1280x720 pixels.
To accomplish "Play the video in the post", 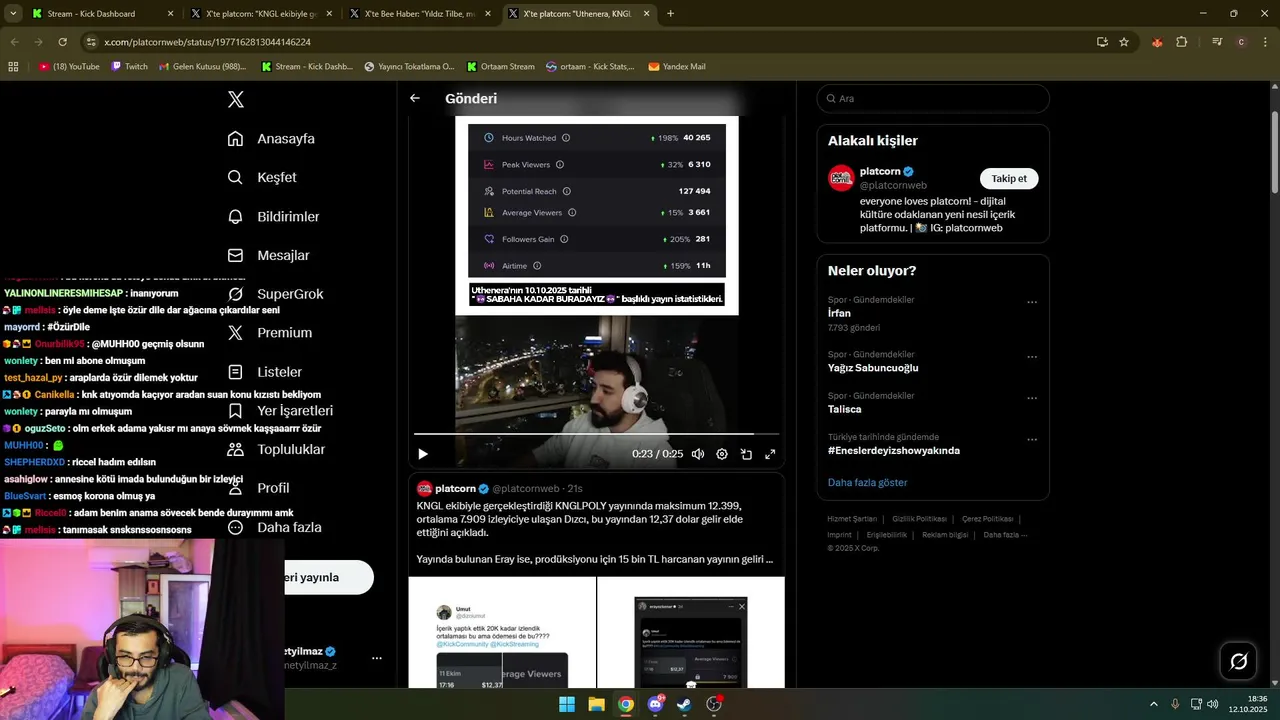I will [x=423, y=454].
